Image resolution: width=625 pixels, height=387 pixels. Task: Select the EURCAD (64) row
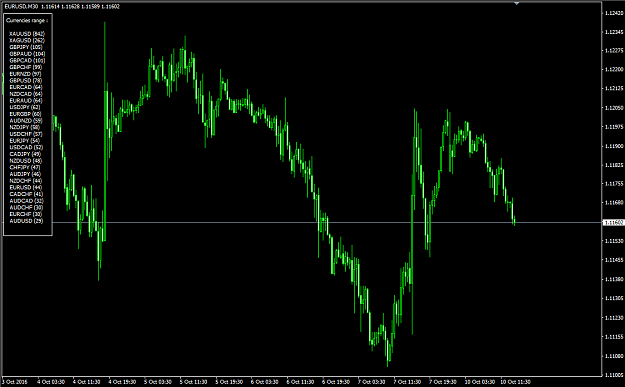point(26,87)
